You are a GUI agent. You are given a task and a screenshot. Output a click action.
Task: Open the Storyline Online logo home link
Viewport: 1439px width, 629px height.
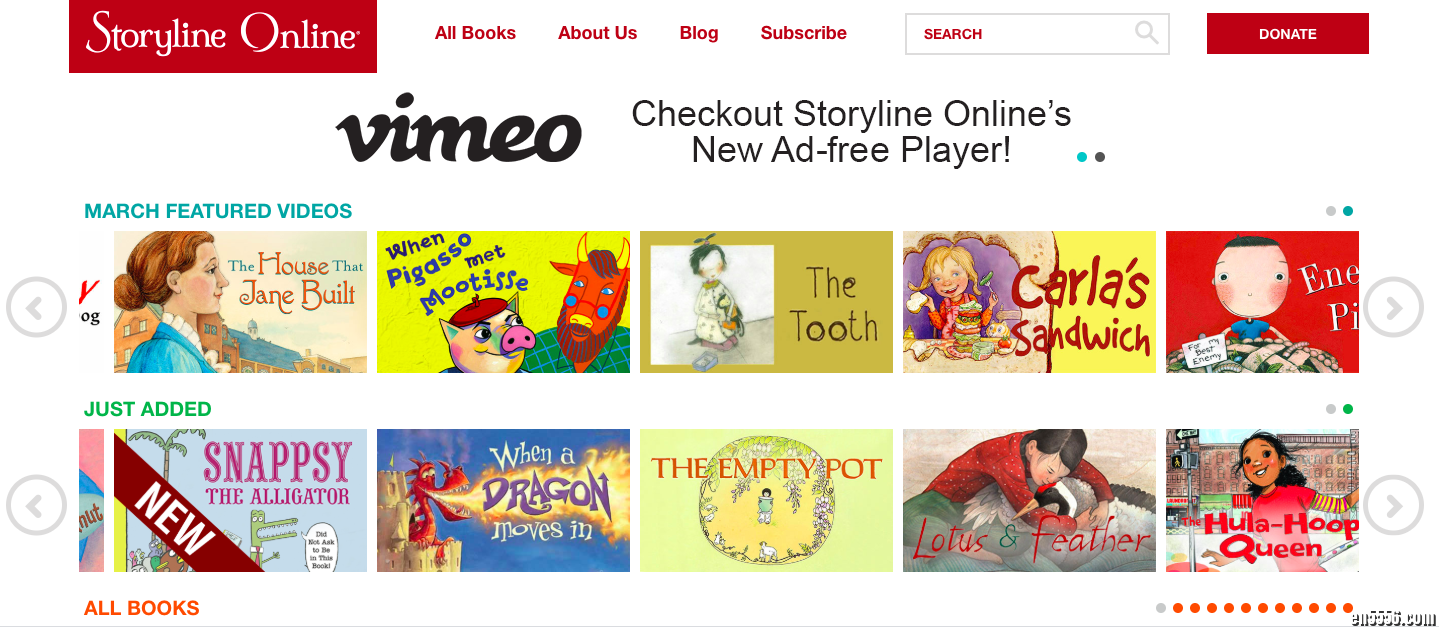pos(223,36)
